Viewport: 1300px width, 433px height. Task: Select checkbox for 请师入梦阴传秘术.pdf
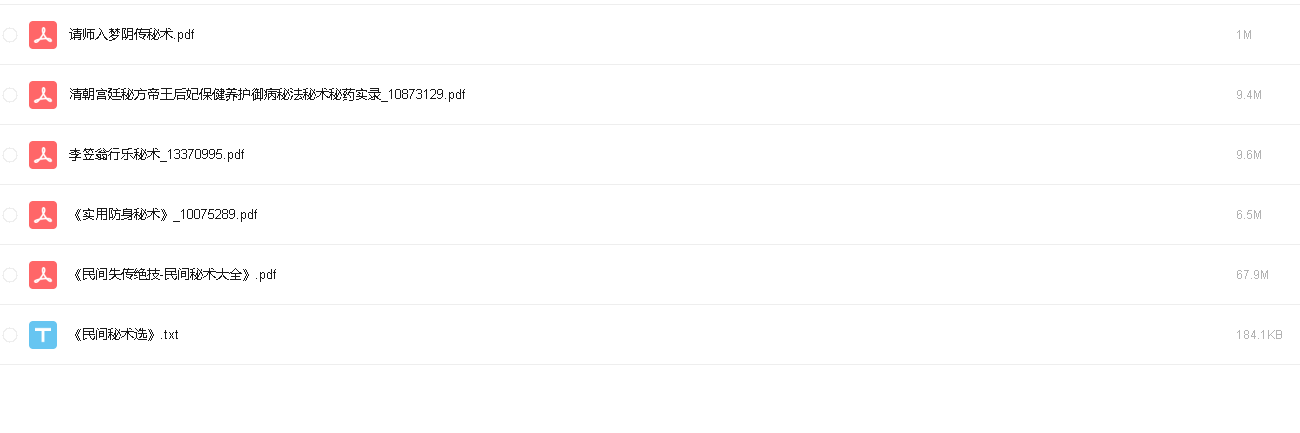pos(10,35)
